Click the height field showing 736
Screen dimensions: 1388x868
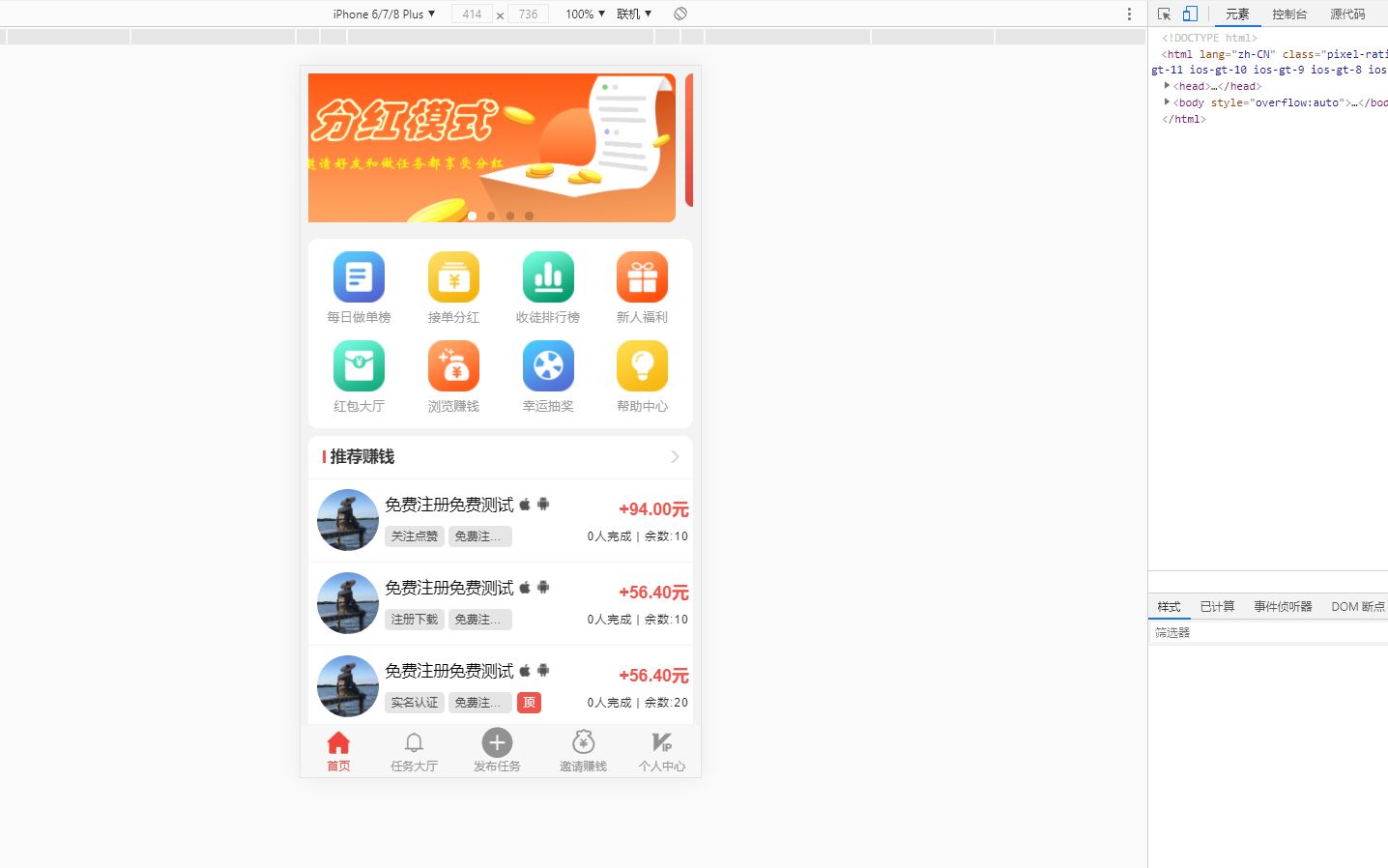coord(528,14)
